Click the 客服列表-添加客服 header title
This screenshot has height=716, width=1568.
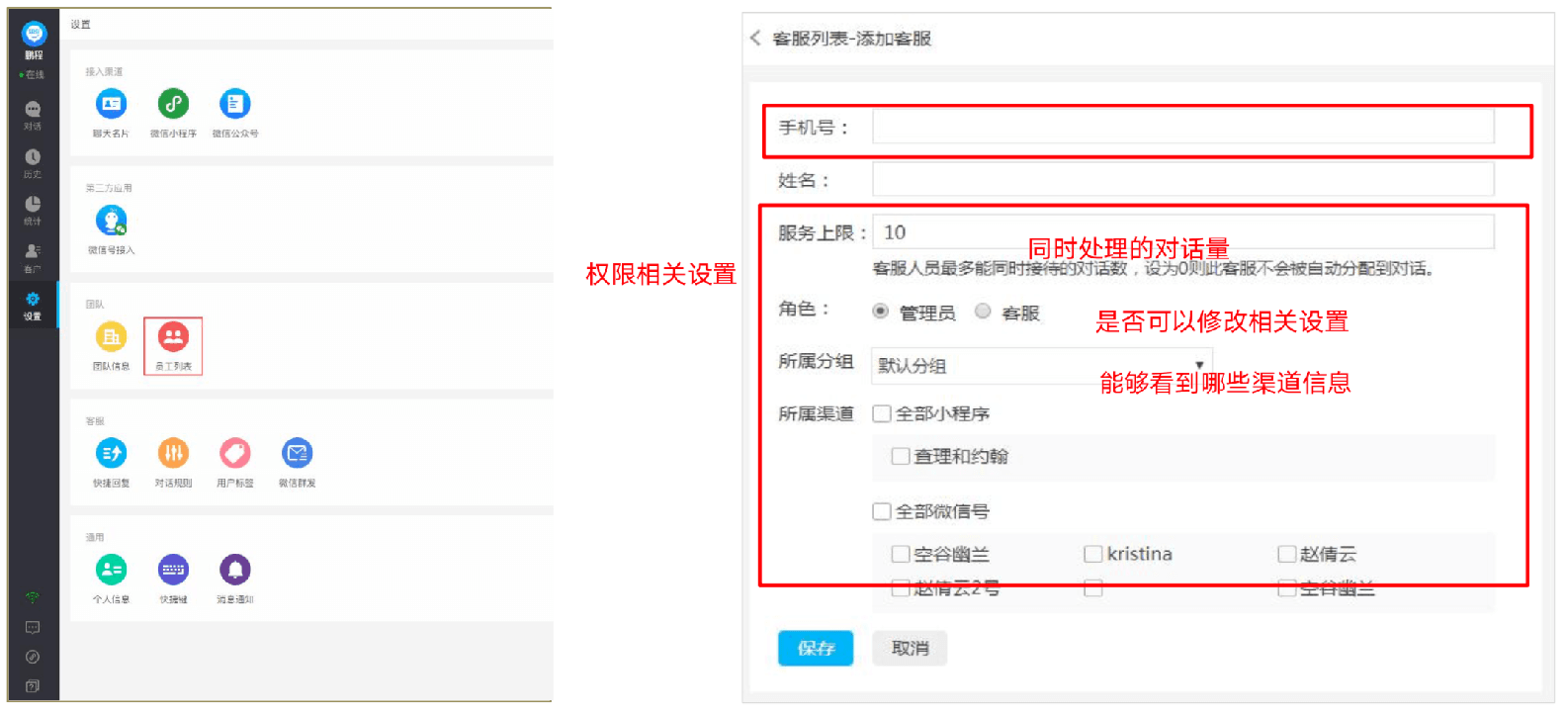pyautogui.click(x=852, y=38)
